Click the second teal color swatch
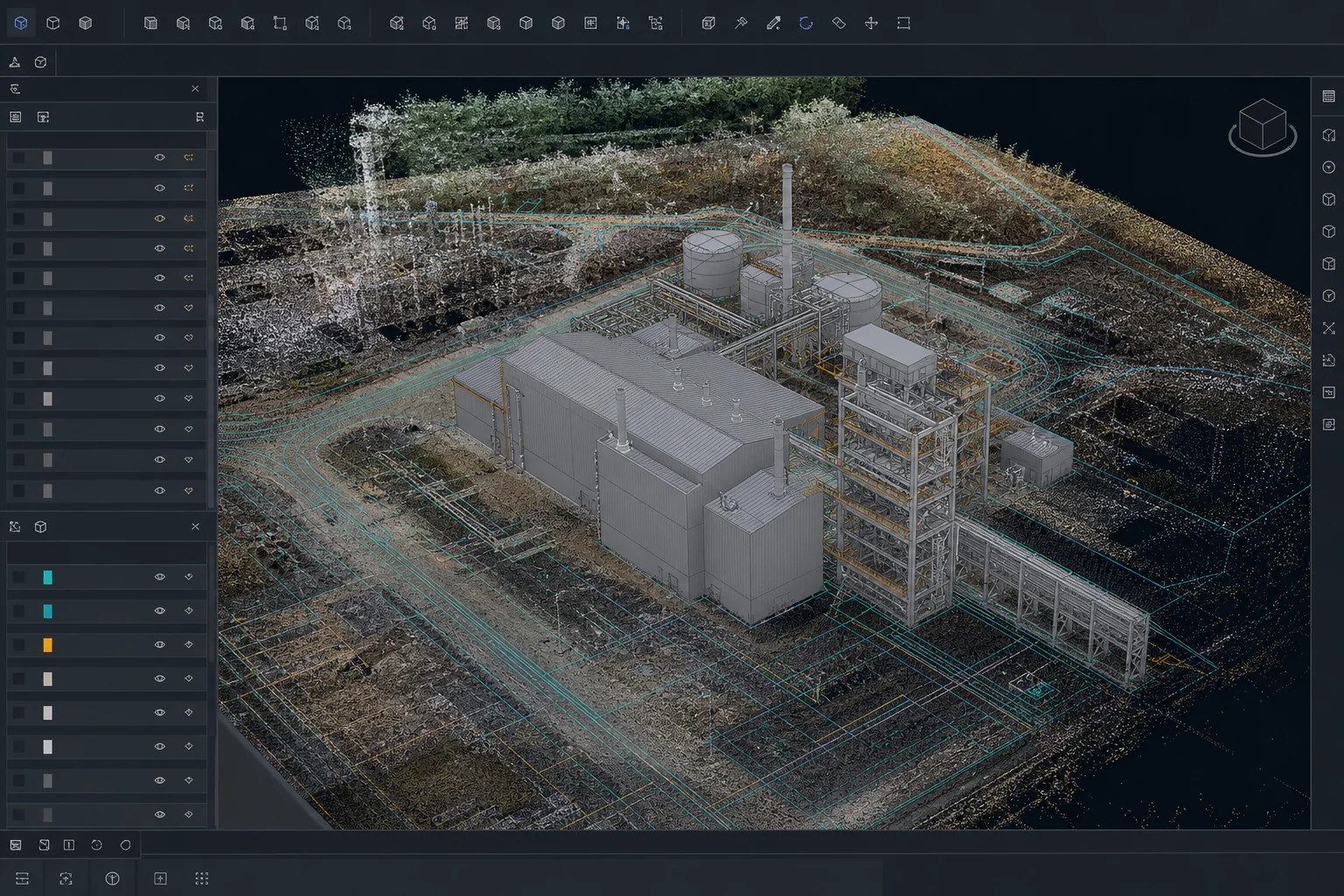Viewport: 1344px width, 896px height. pyautogui.click(x=47, y=611)
